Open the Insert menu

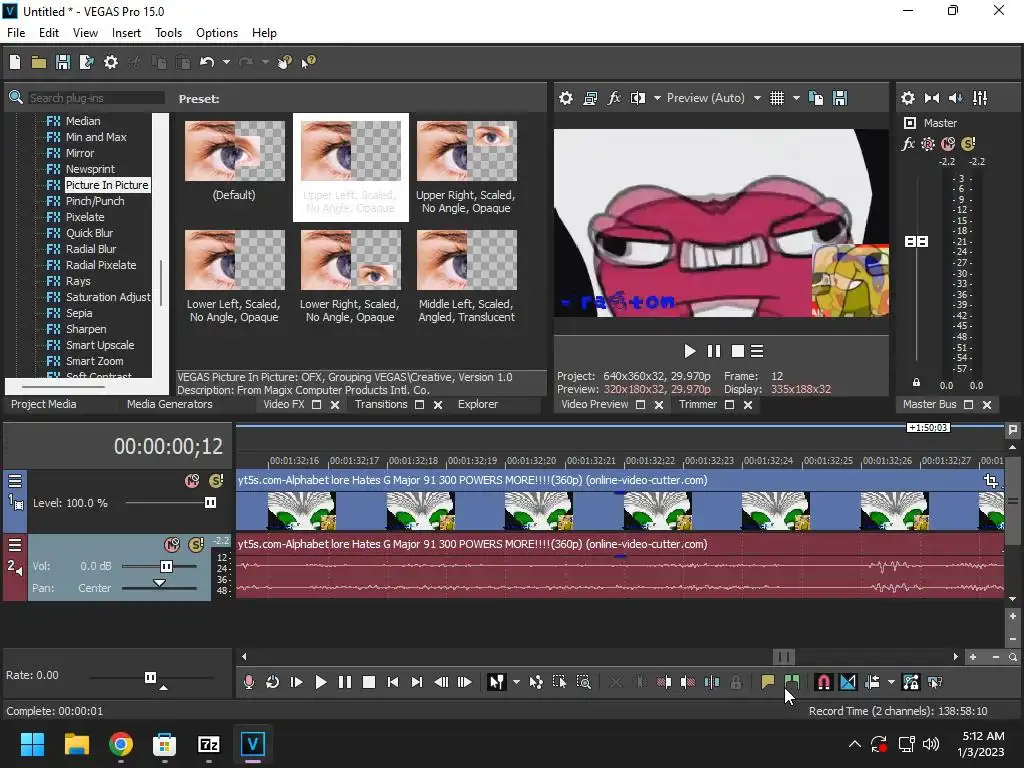point(126,33)
